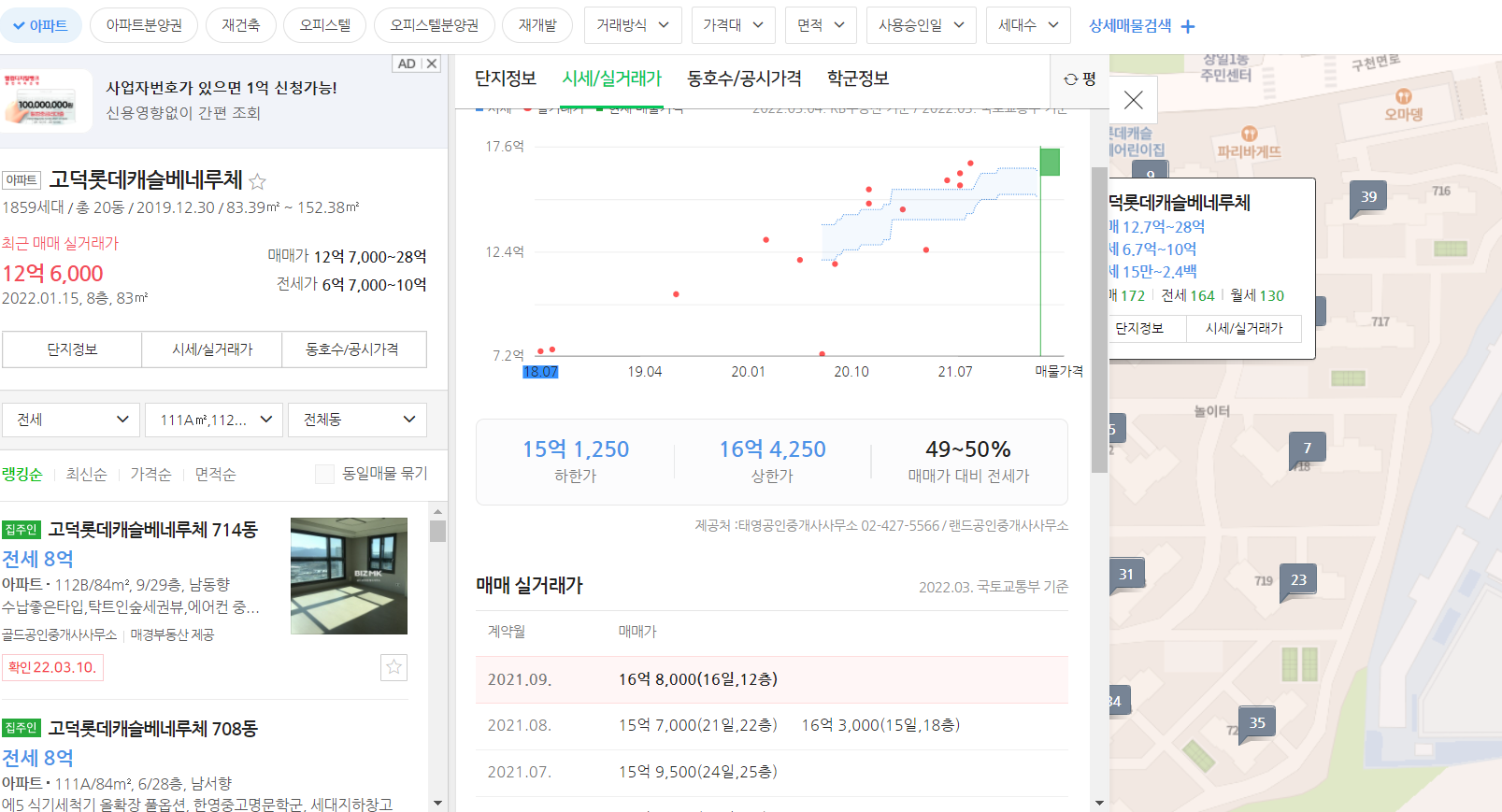Enable the 오피스텔 filter chip
The height and width of the screenshot is (812, 1502).
click(325, 25)
